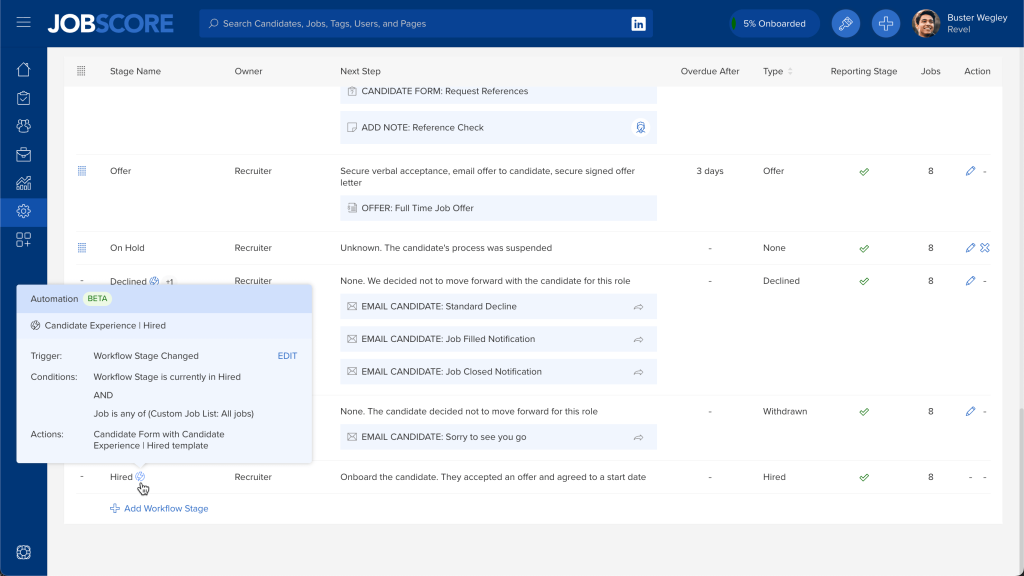Toggle the Reporting Stage checkmark for Offer
1024x576 pixels.
click(x=864, y=171)
